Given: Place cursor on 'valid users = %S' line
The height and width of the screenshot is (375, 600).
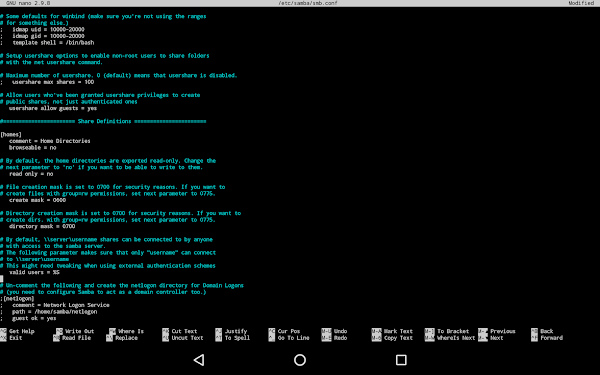Looking at the screenshot, I should point(34,272).
